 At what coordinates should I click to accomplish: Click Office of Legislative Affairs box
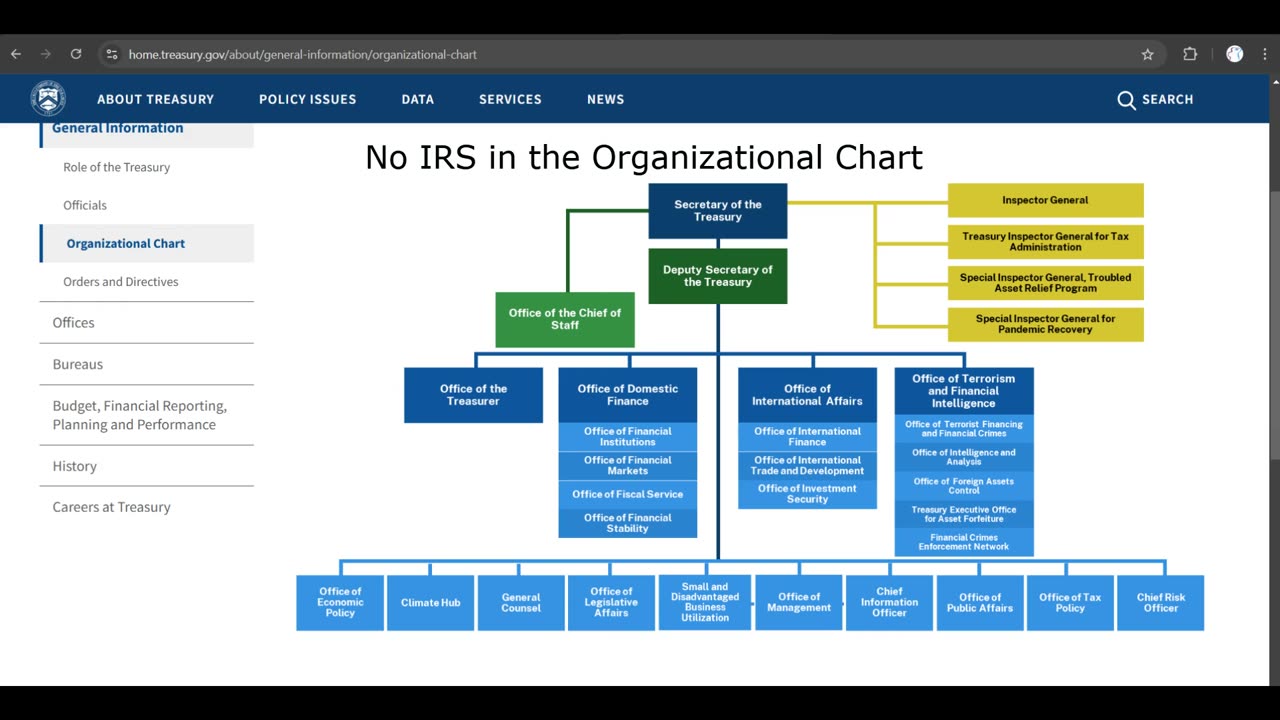pos(611,602)
